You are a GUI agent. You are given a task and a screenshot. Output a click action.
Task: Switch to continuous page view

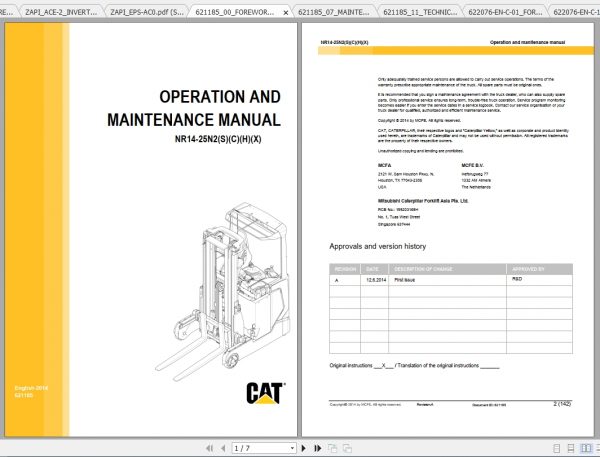[x=571, y=448]
